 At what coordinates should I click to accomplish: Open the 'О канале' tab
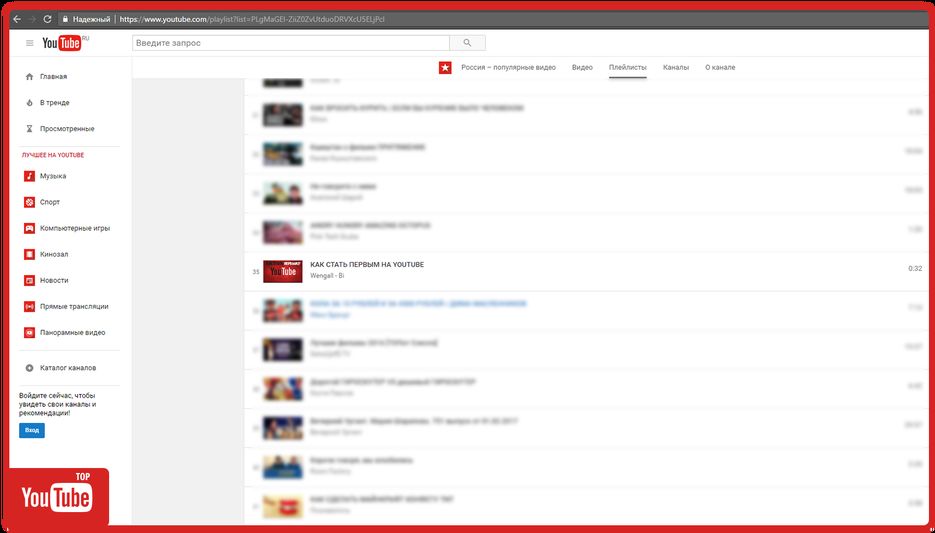(720, 67)
